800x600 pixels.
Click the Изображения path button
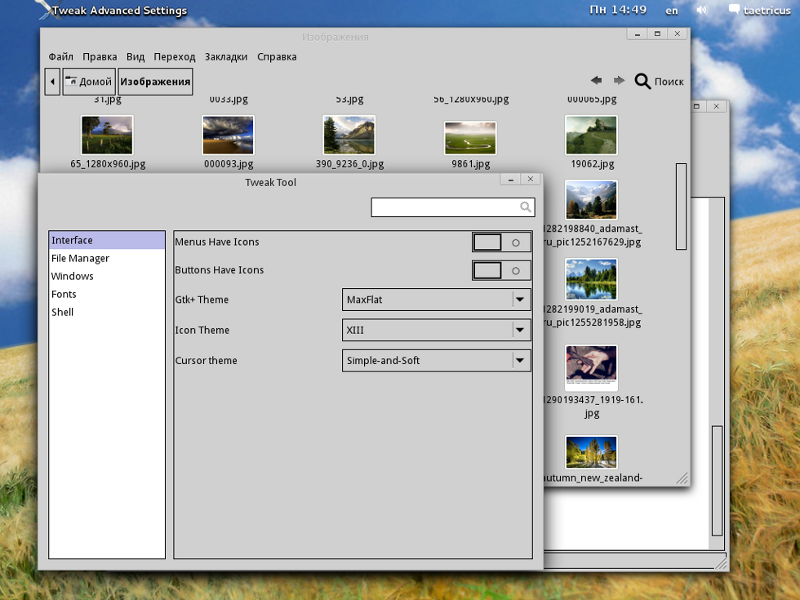(x=155, y=82)
